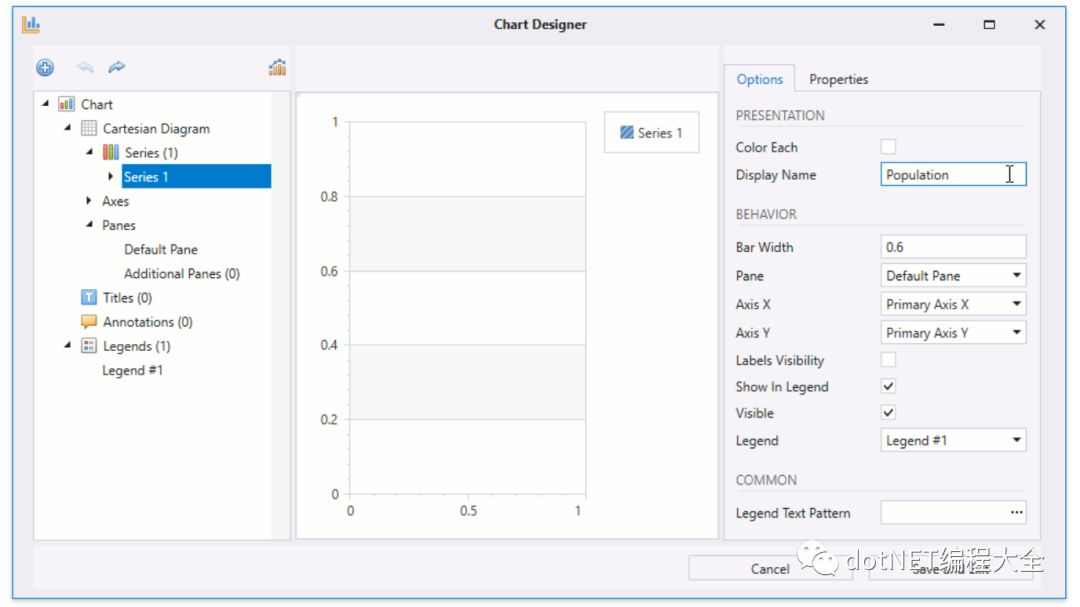Click the Cancel button
The height and width of the screenshot is (607, 1080).
(x=770, y=568)
